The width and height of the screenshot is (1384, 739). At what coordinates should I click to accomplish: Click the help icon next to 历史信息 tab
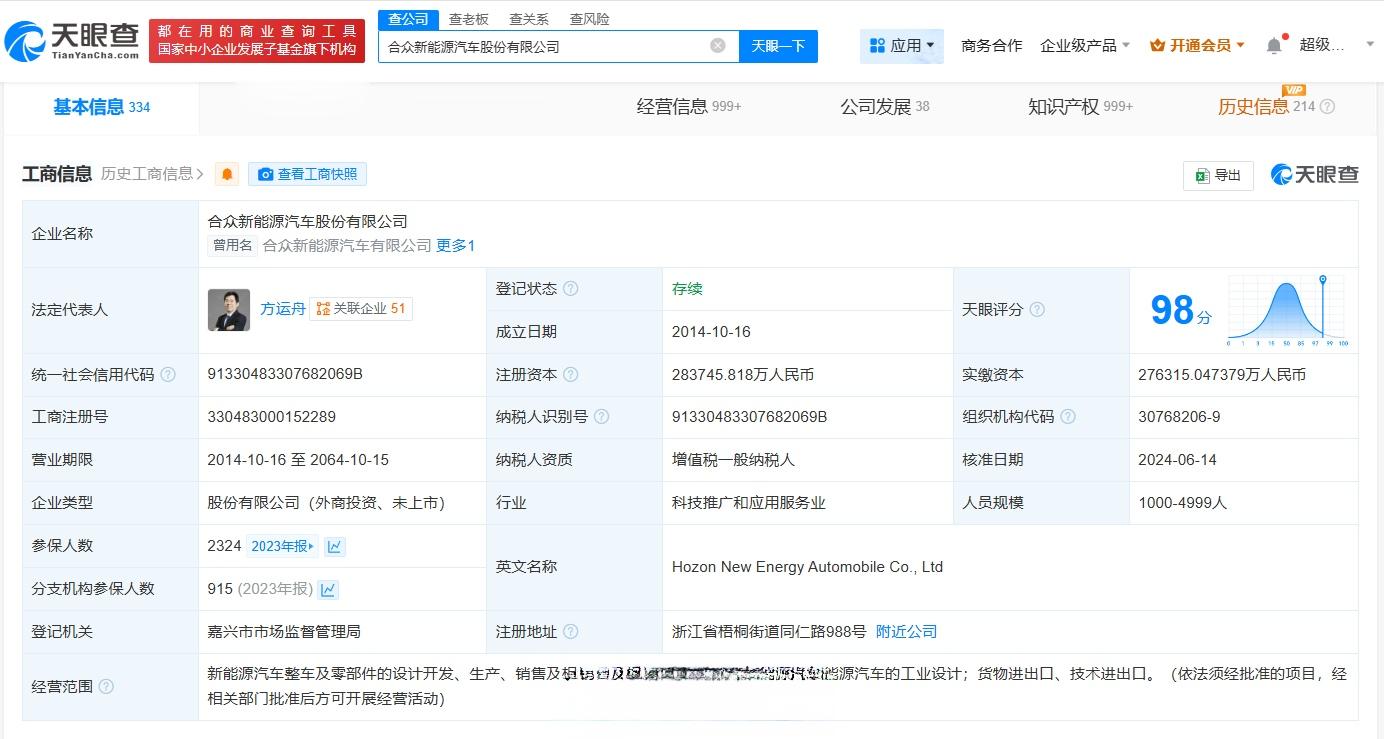[1328, 107]
